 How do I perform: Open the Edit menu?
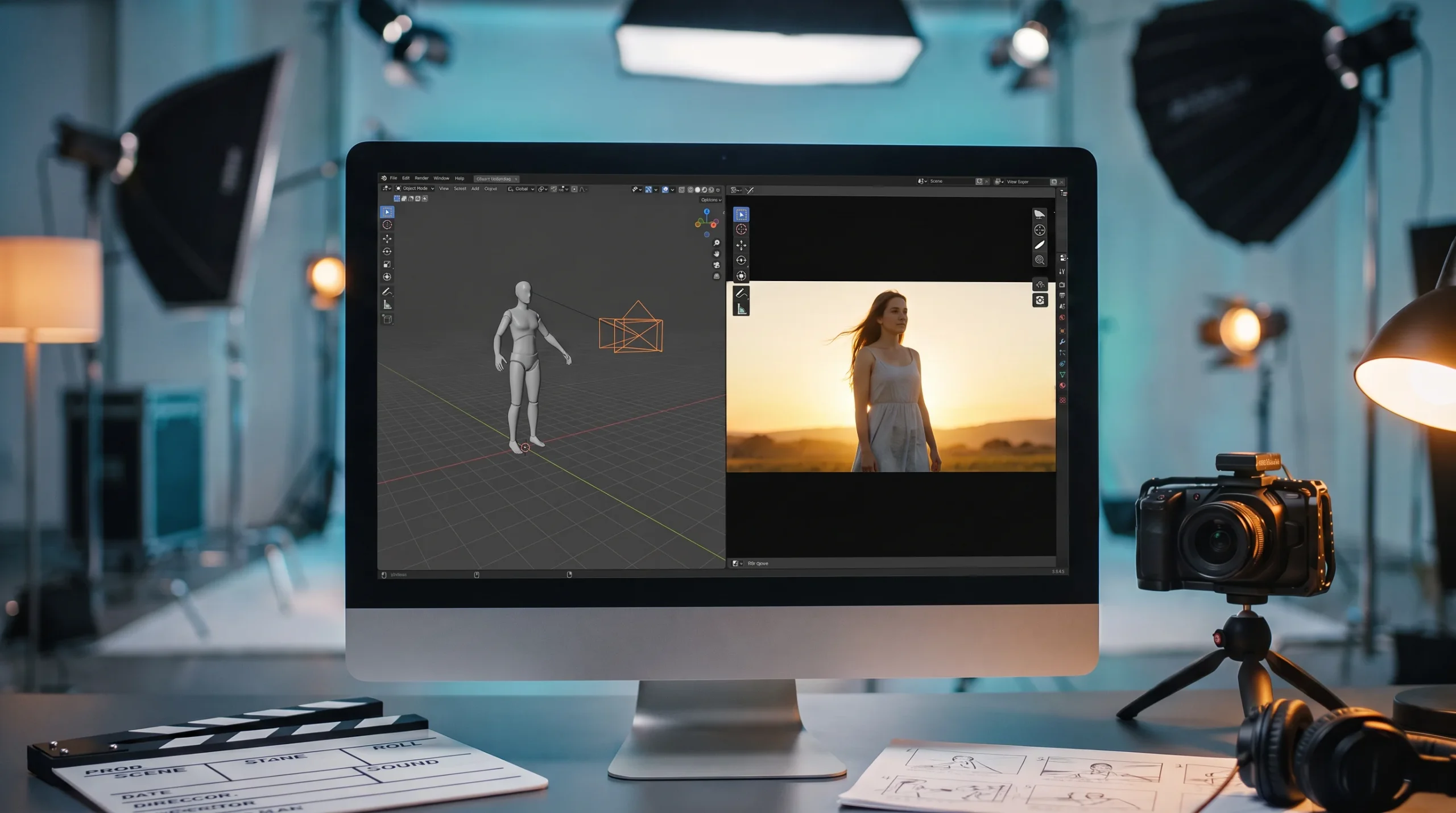pos(406,178)
